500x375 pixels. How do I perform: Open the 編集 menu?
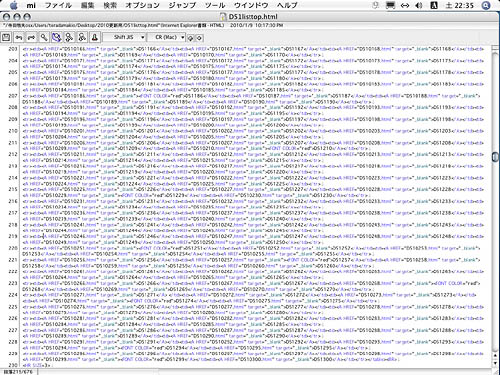(x=88, y=5)
